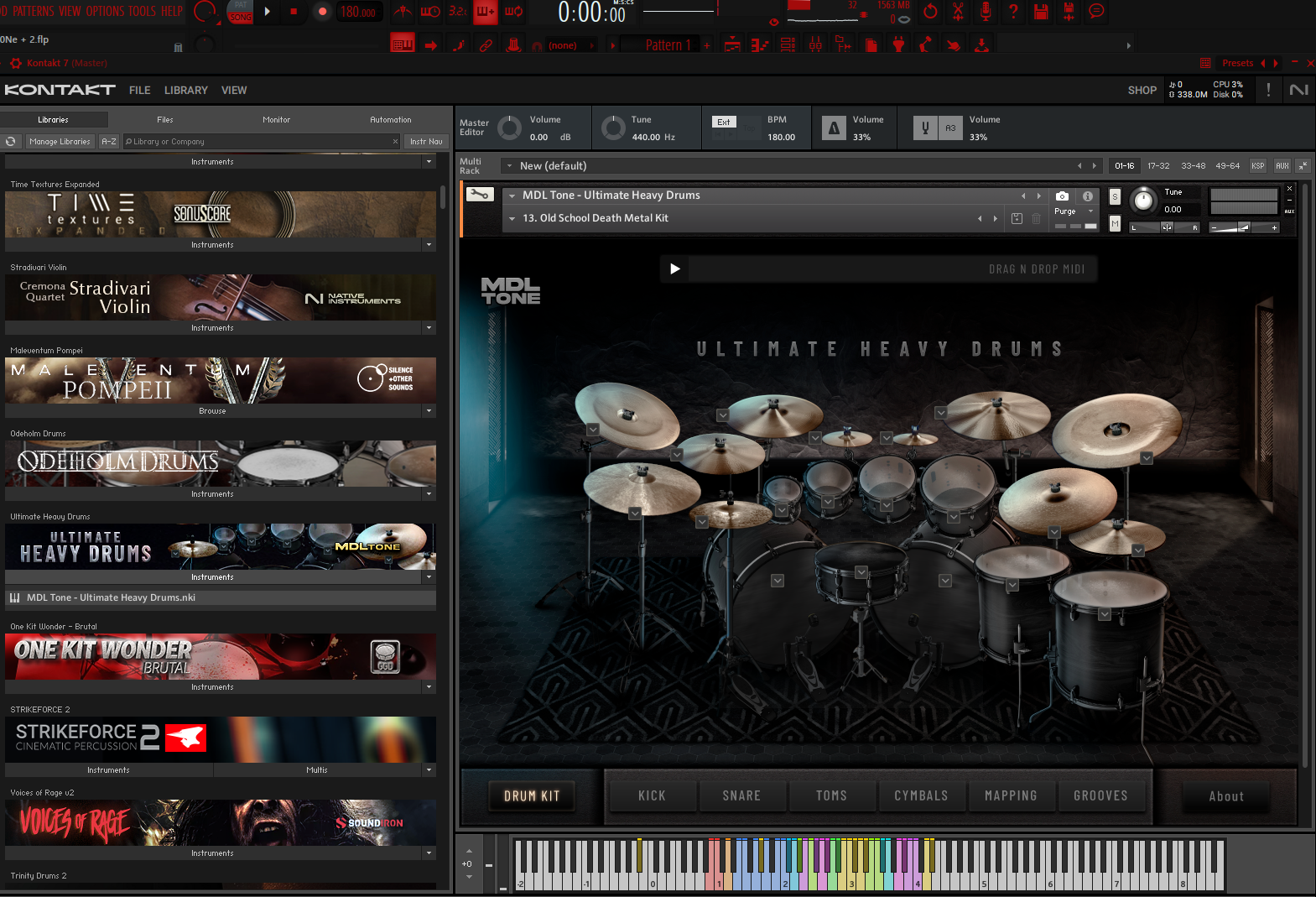Solo the instrument with the S button

1115,196
